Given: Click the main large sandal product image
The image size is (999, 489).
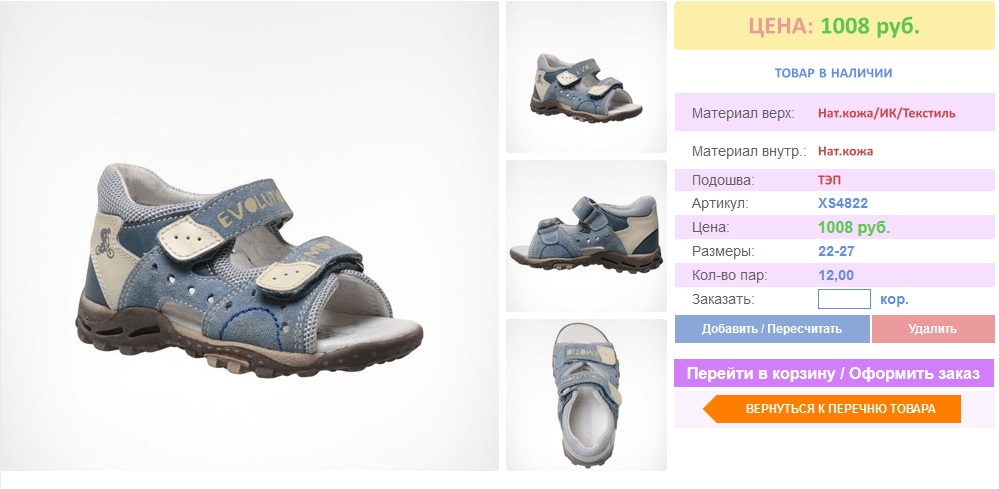Looking at the screenshot, I should coord(249,236).
